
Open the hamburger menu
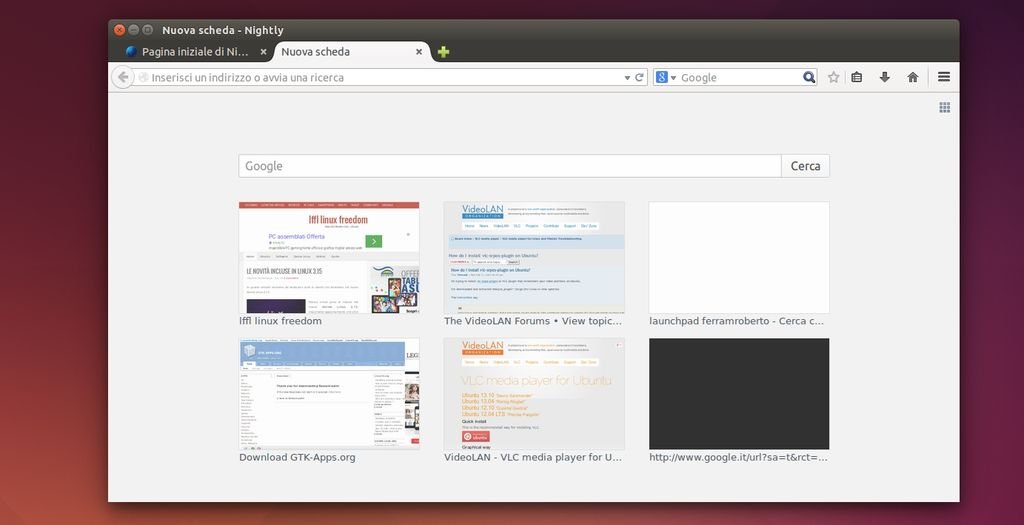click(x=944, y=77)
